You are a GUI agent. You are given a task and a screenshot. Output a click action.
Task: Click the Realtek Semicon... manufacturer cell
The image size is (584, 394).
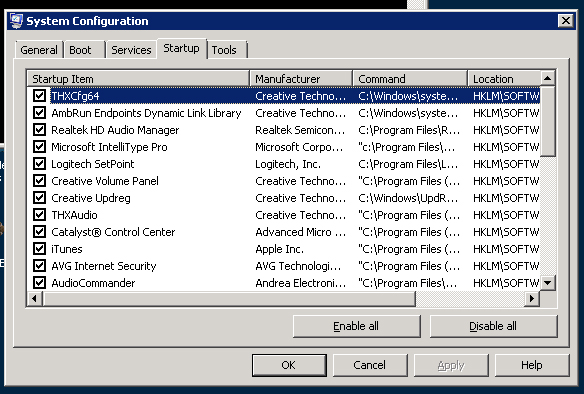click(300, 130)
